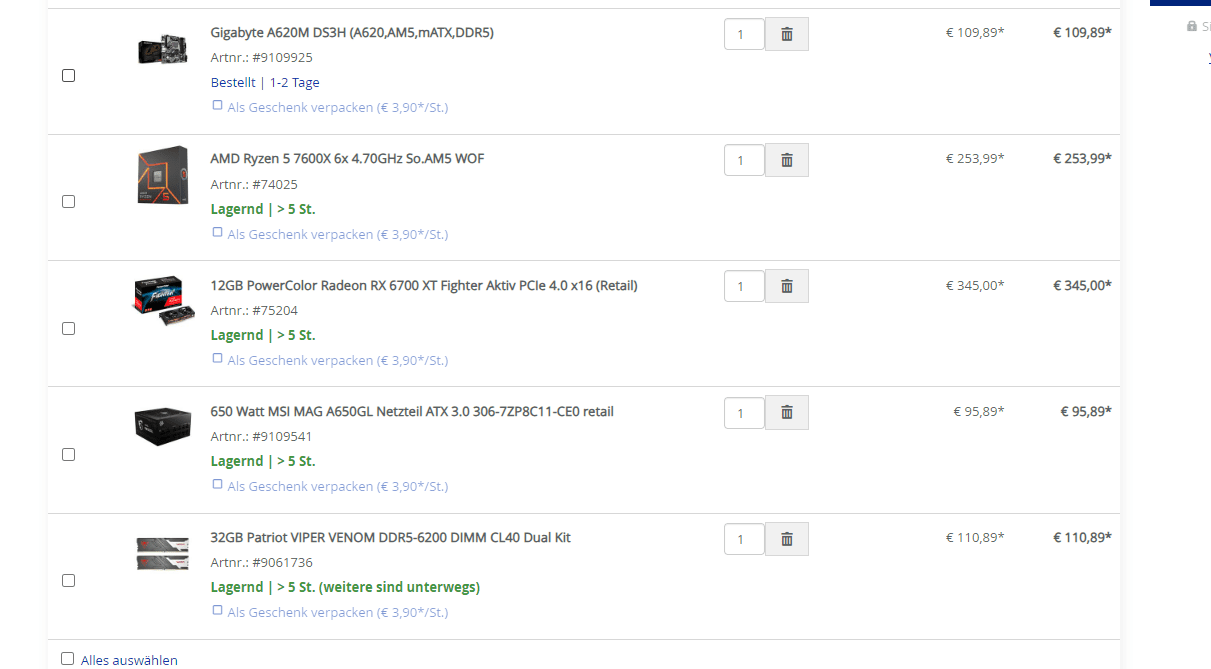This screenshot has height=669, width=1211.
Task: Enable gift wrapping for AMD Ryzen 5 7600X
Action: tap(217, 231)
